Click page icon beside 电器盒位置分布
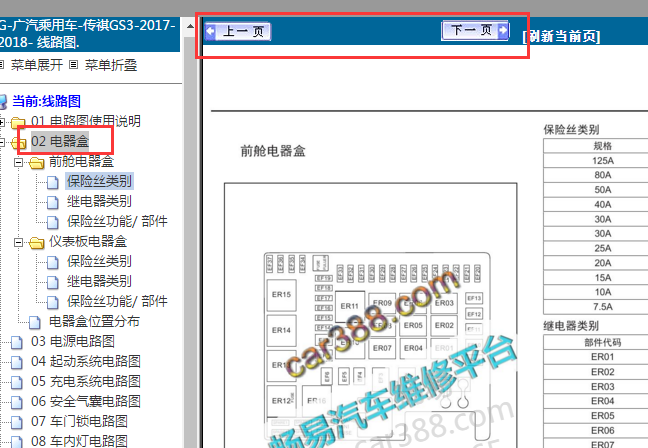The width and height of the screenshot is (648, 448). point(35,322)
